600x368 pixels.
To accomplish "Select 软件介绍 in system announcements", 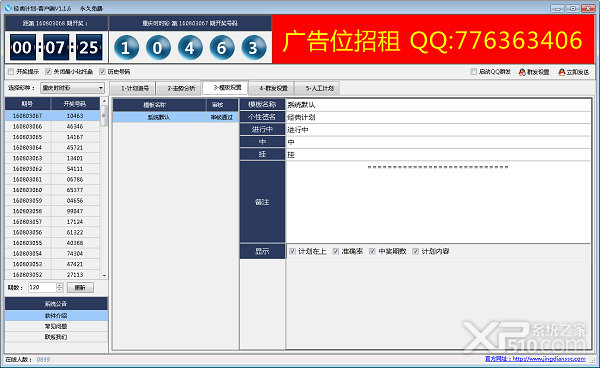I will pos(56,316).
